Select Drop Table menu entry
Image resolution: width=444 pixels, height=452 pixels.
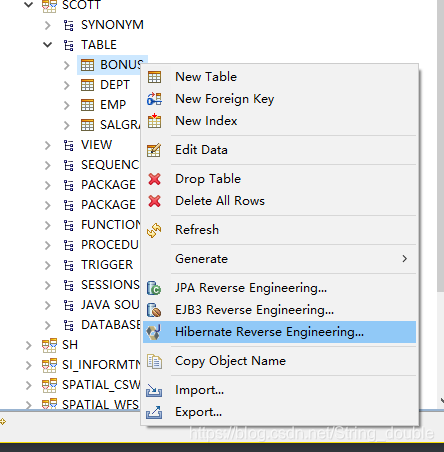point(279,179)
